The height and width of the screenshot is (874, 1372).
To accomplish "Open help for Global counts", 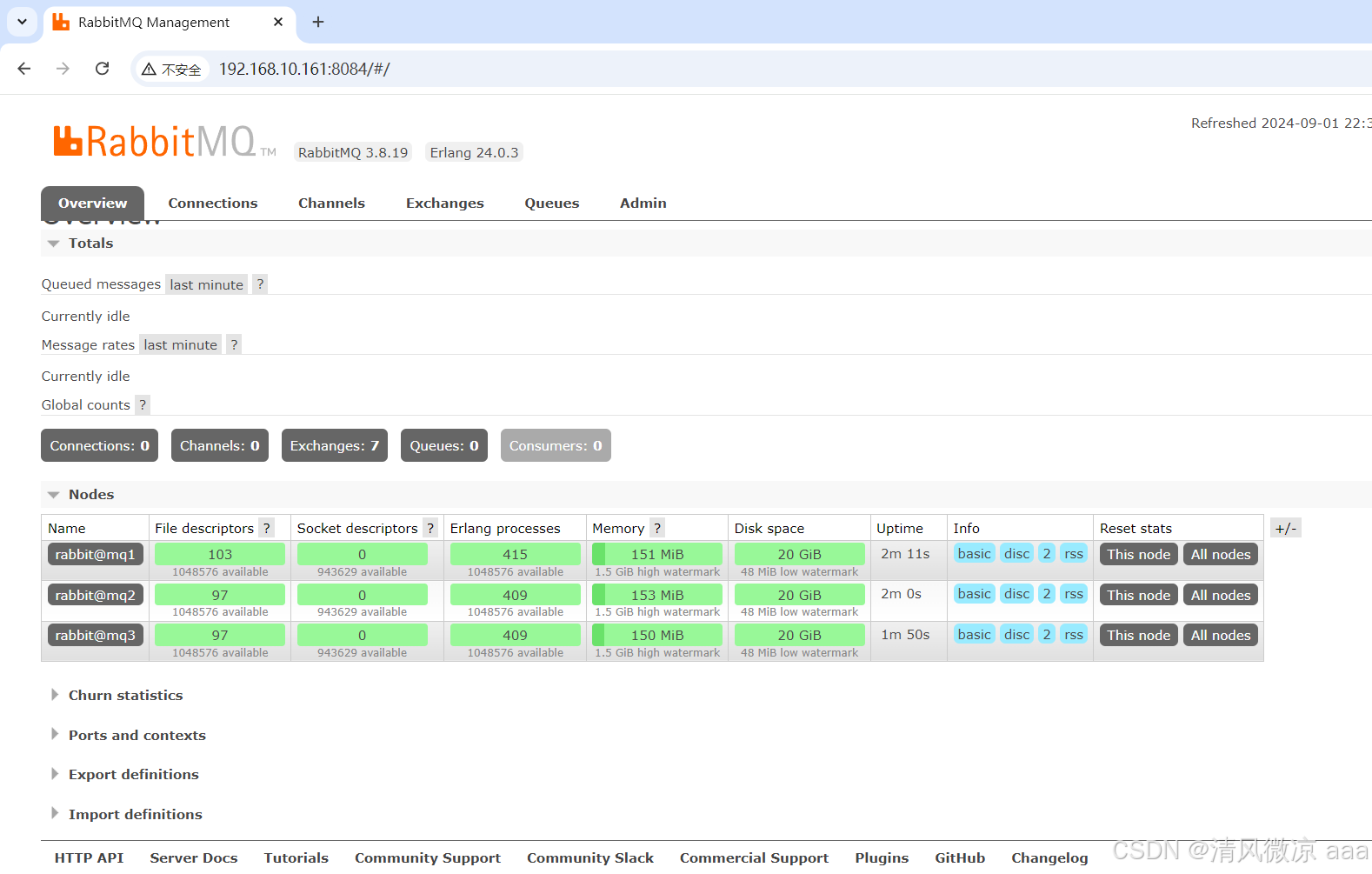I will 143,404.
